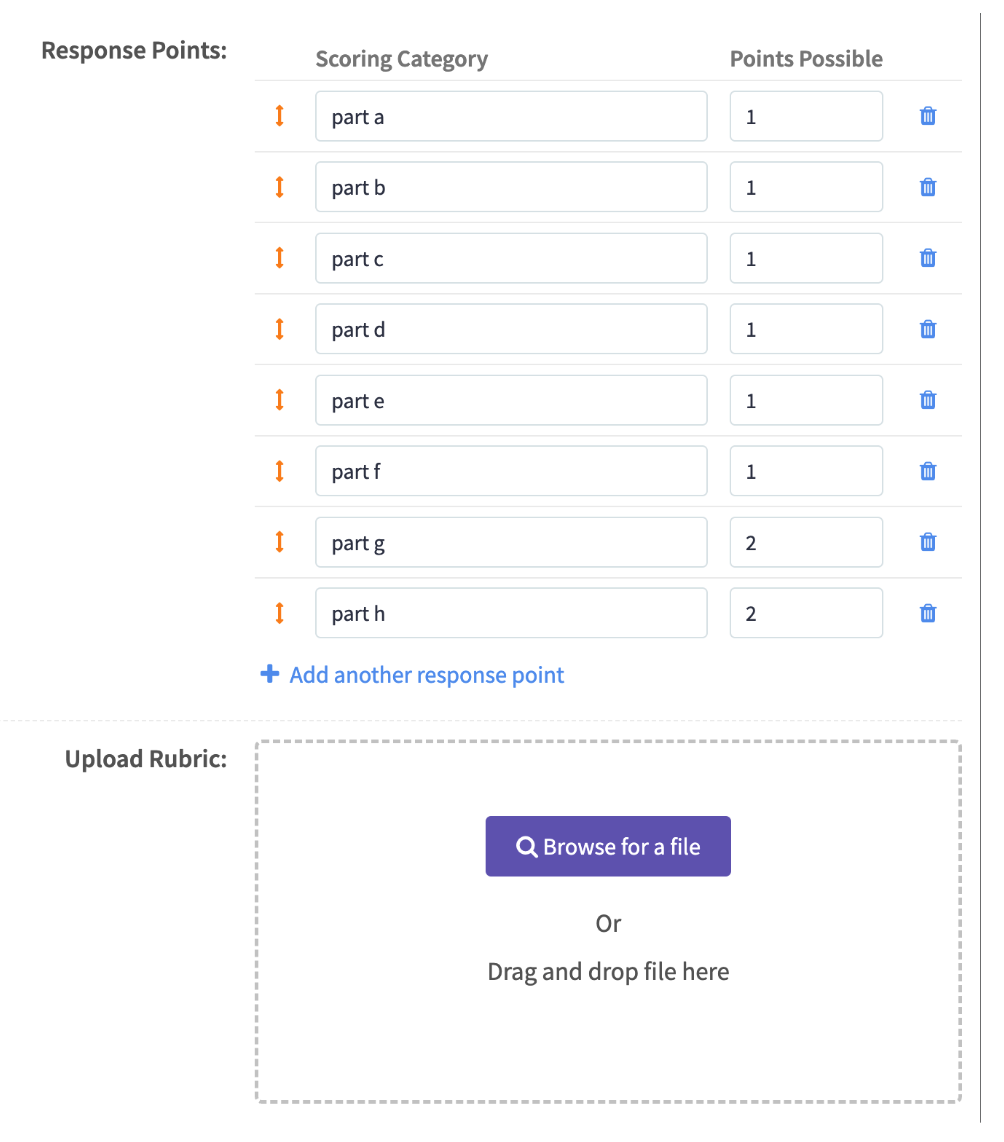
Task: Click the part b scoring category field
Action: pyautogui.click(x=511, y=187)
